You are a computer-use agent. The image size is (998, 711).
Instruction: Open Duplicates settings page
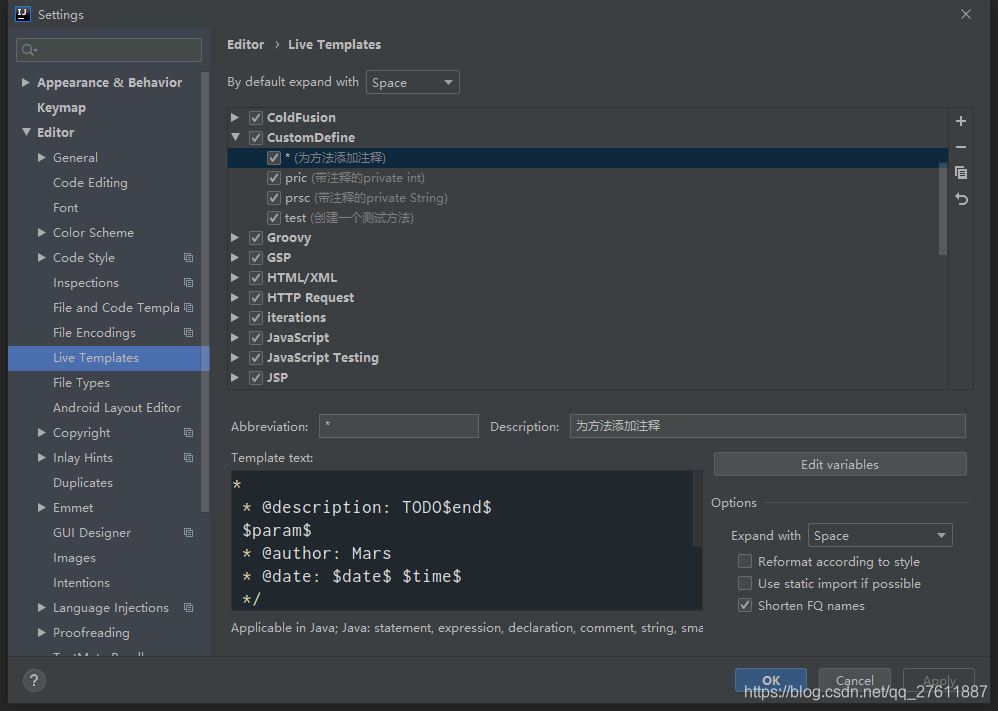click(83, 482)
